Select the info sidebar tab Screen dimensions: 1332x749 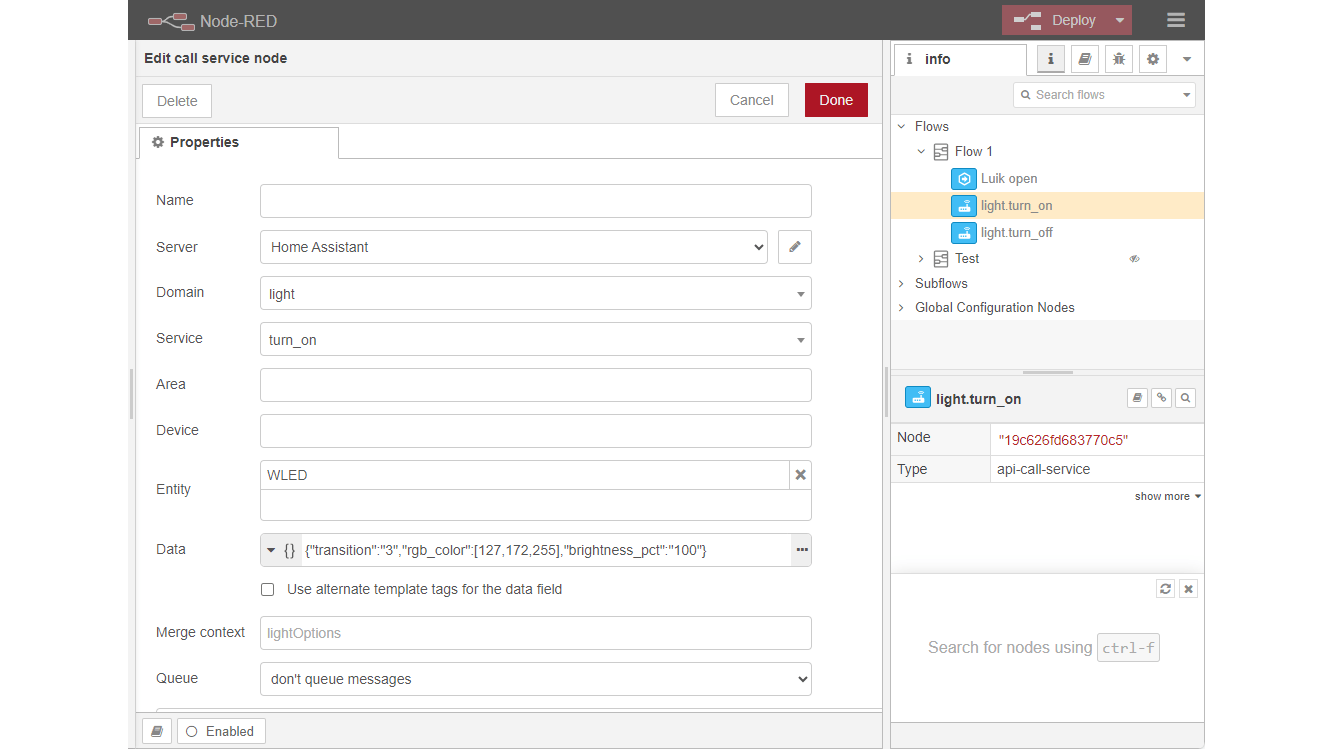point(959,59)
